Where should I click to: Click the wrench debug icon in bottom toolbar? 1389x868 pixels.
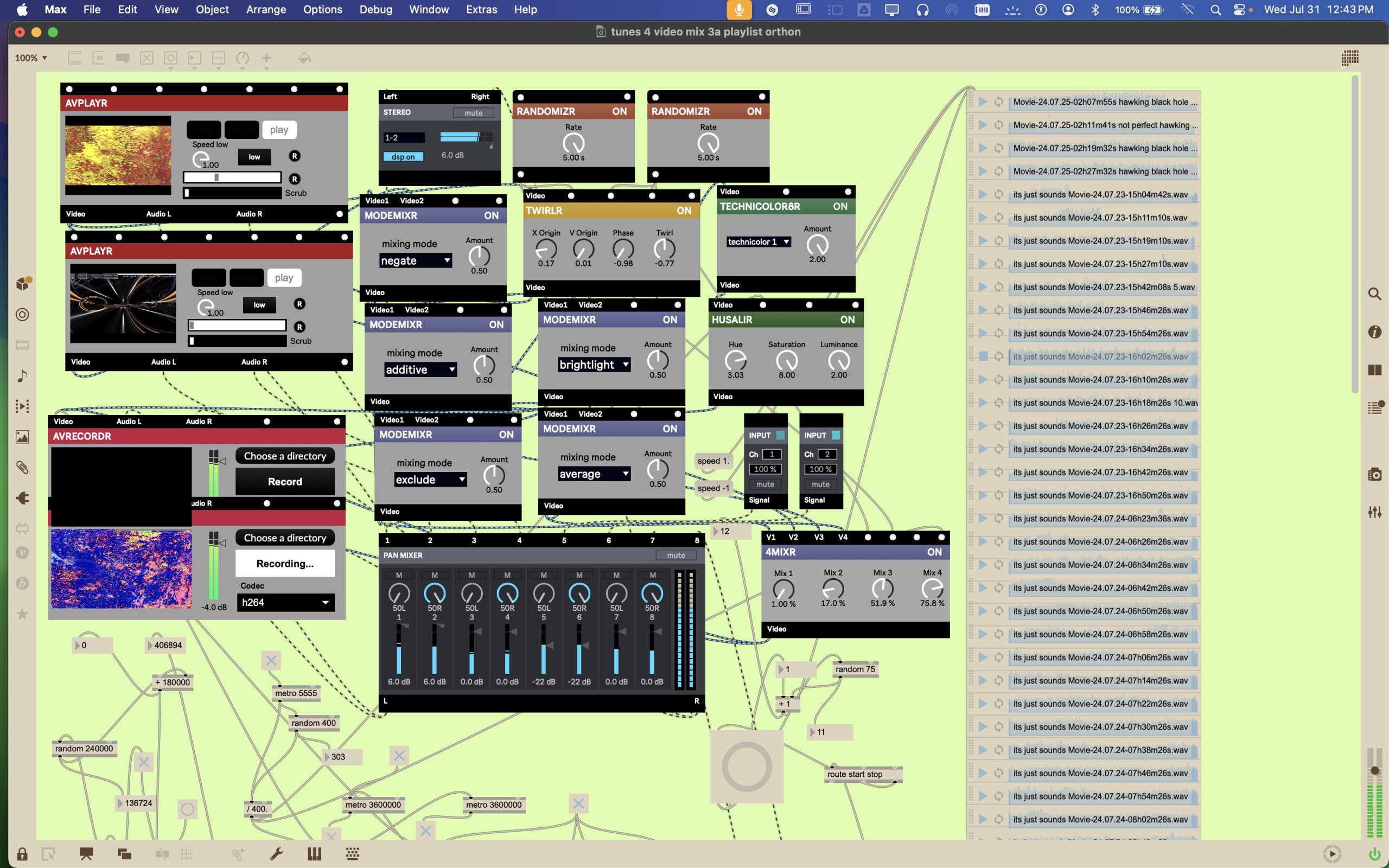[x=276, y=854]
